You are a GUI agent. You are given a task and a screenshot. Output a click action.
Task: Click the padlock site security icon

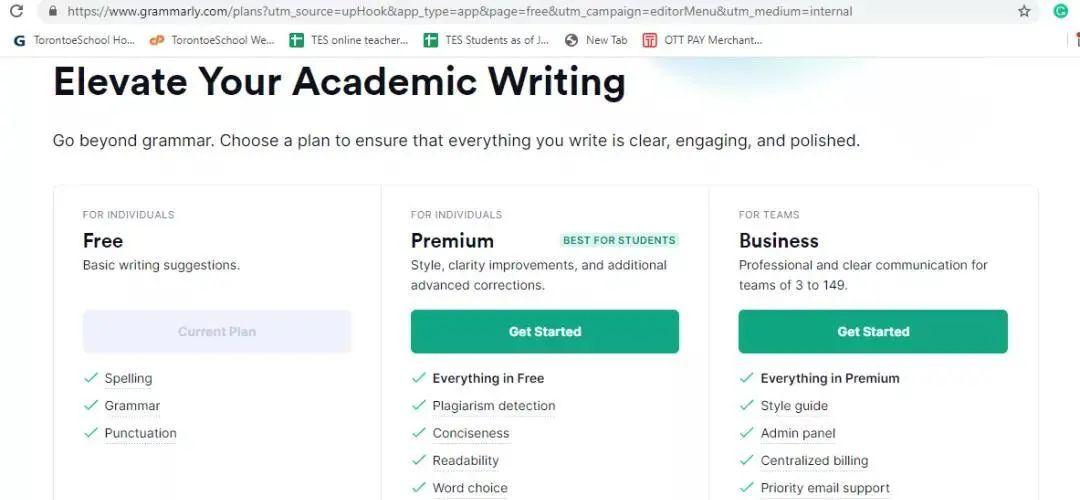click(x=54, y=11)
